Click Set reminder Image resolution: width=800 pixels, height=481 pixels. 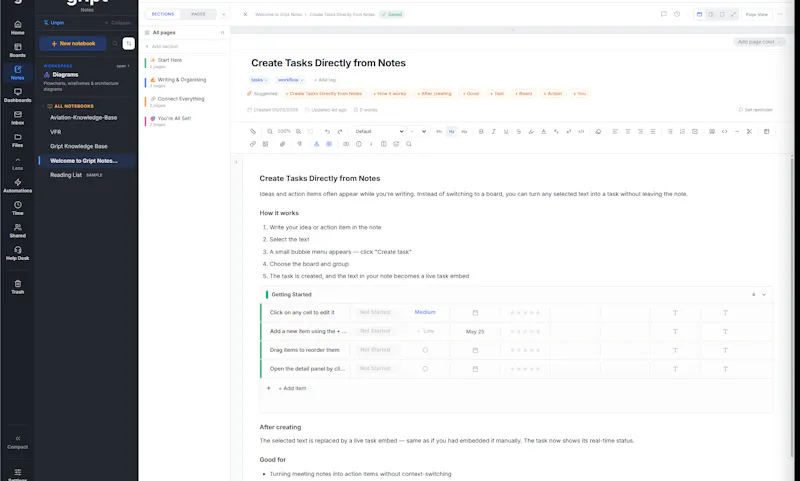755,110
